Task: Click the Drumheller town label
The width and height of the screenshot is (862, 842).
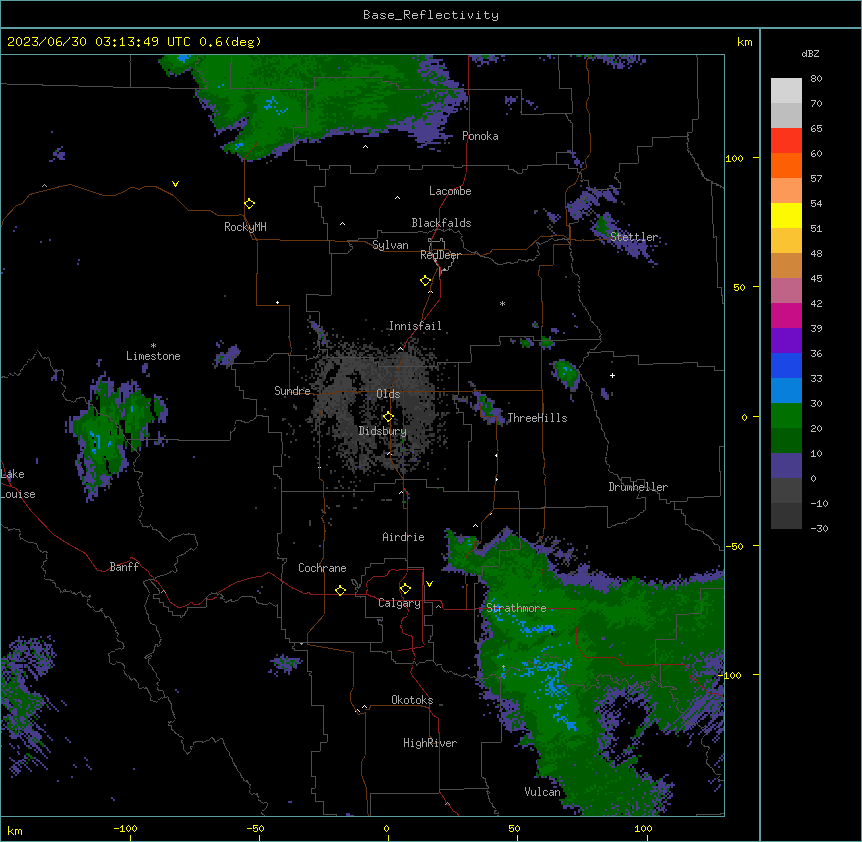Action: click(x=638, y=487)
